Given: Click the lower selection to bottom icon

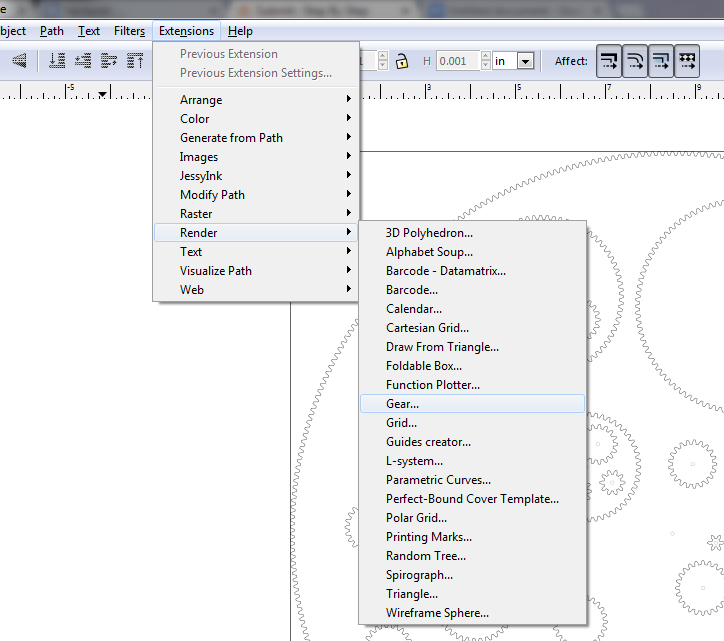Looking at the screenshot, I should [x=57, y=60].
